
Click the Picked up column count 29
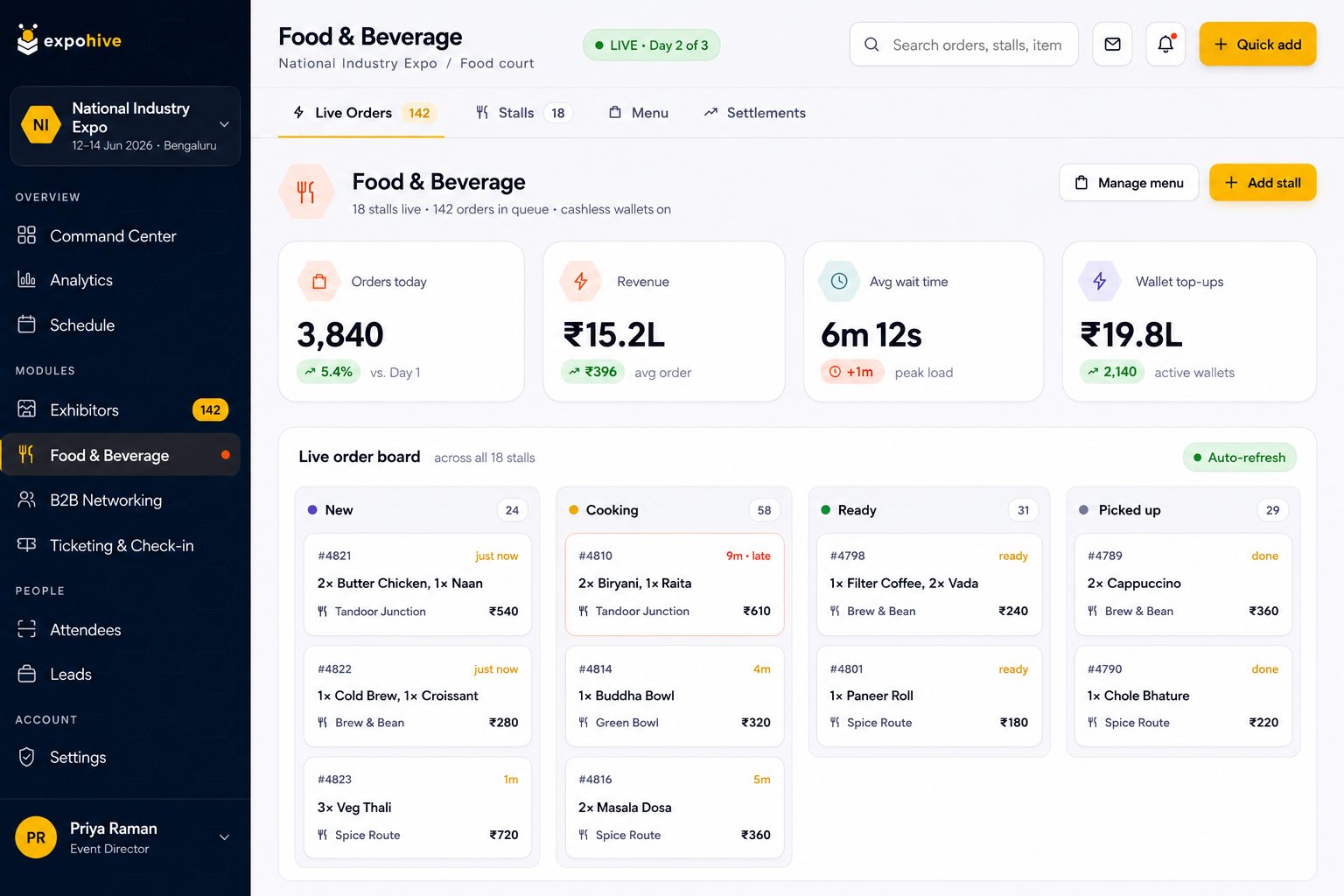pyautogui.click(x=1272, y=510)
